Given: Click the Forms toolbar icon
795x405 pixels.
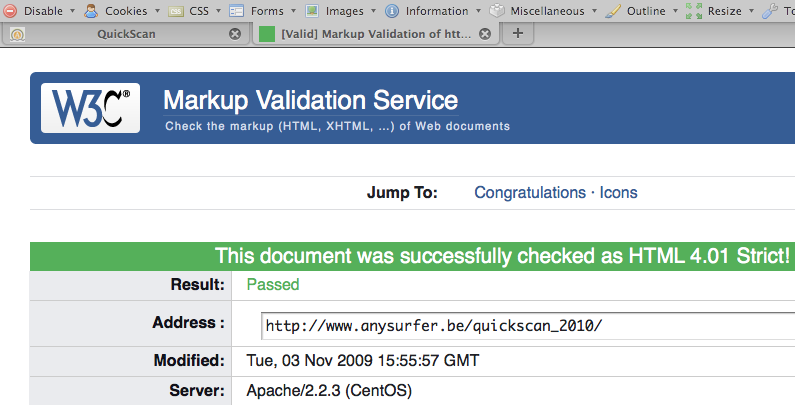Looking at the screenshot, I should pos(237,11).
